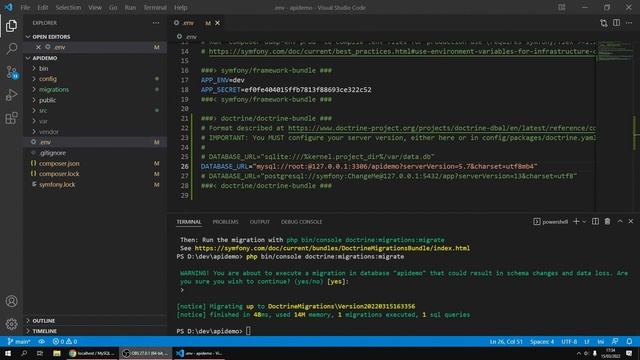
Task: Toggle the customize layout icon in title bar
Action: point(562,7)
